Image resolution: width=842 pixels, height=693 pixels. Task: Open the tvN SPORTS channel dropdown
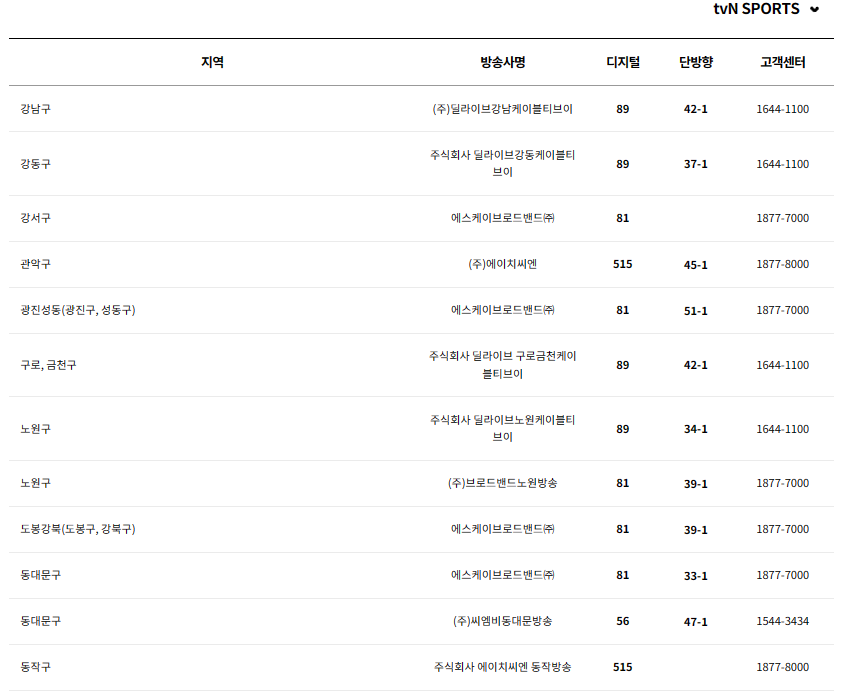[755, 11]
